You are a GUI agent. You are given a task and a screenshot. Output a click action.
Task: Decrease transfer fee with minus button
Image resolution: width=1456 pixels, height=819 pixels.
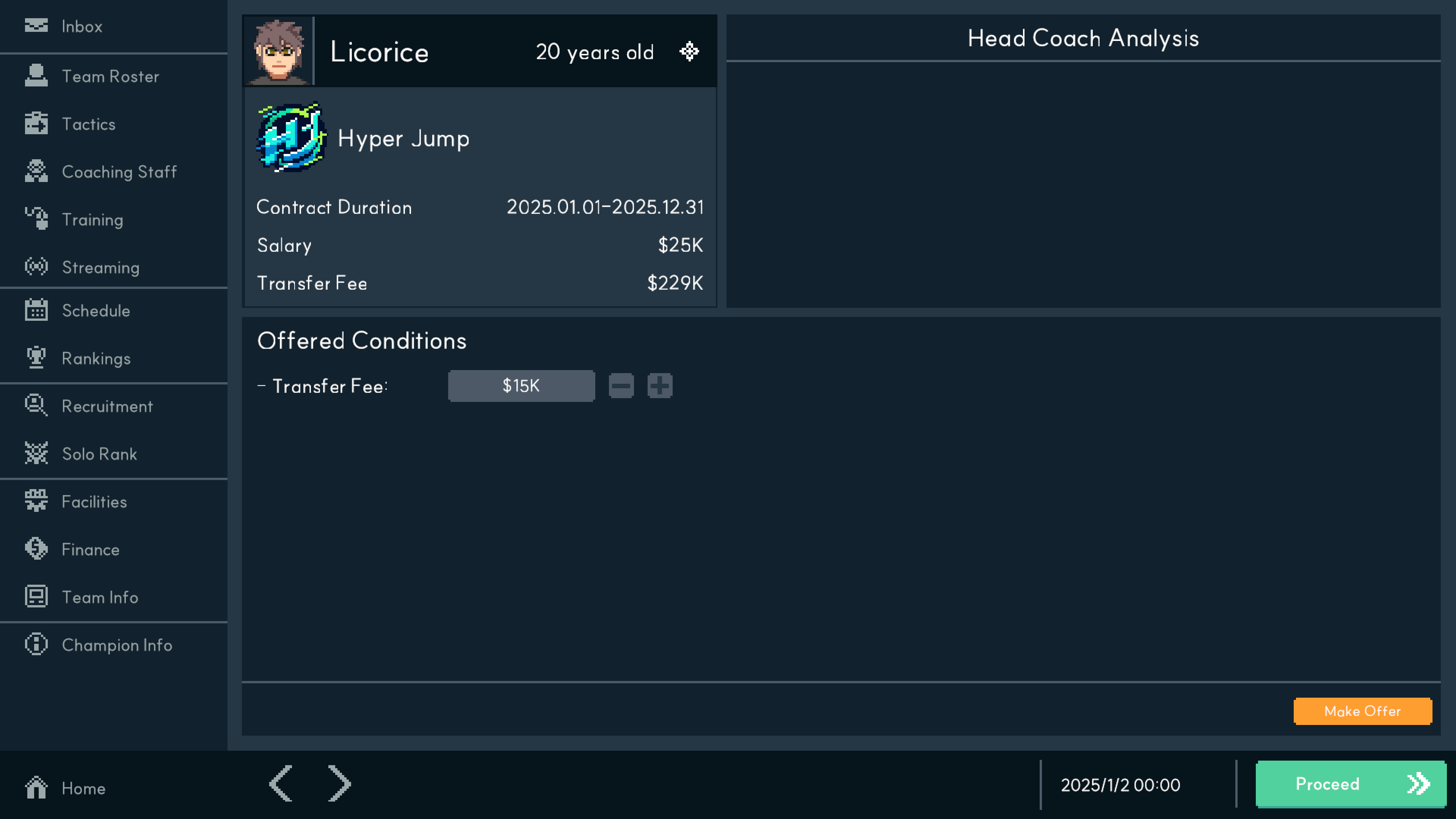tap(621, 386)
